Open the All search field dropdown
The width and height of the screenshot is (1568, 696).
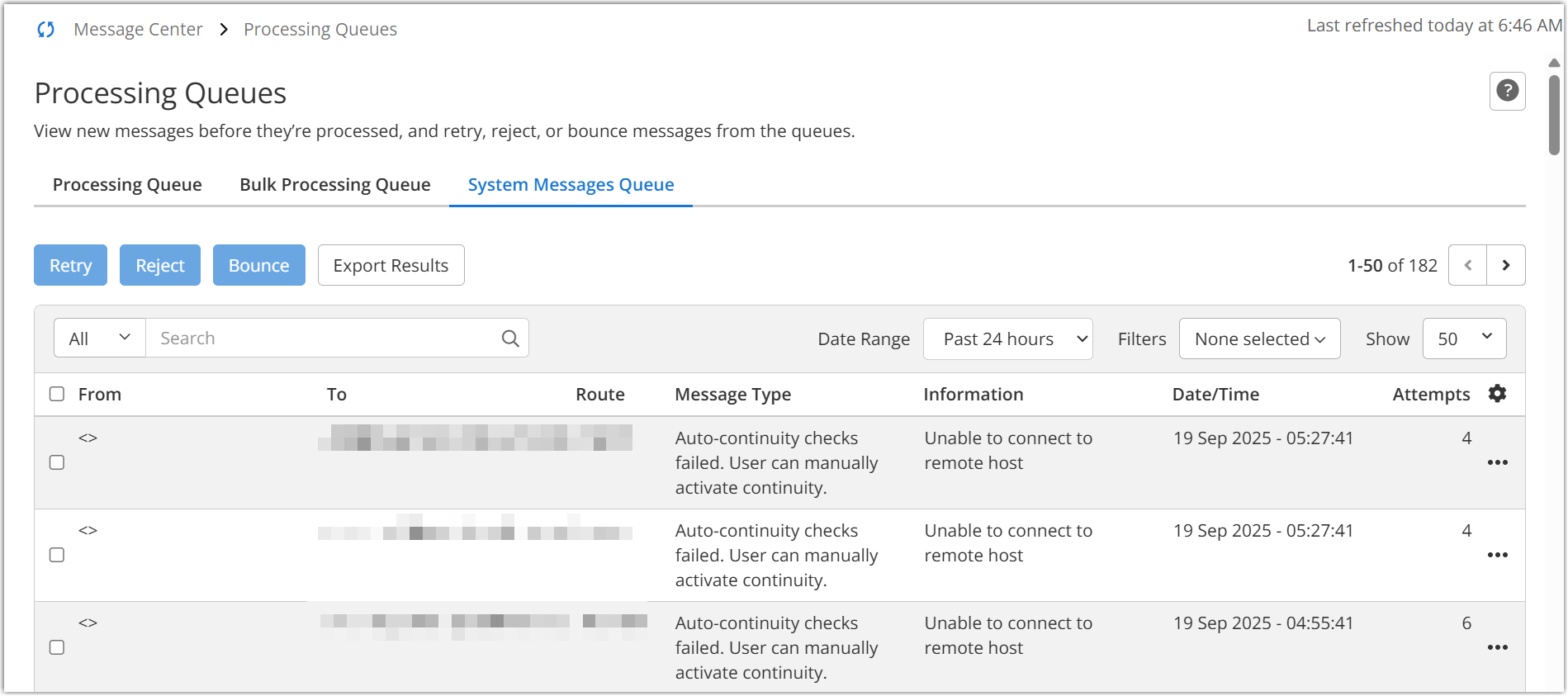point(100,339)
